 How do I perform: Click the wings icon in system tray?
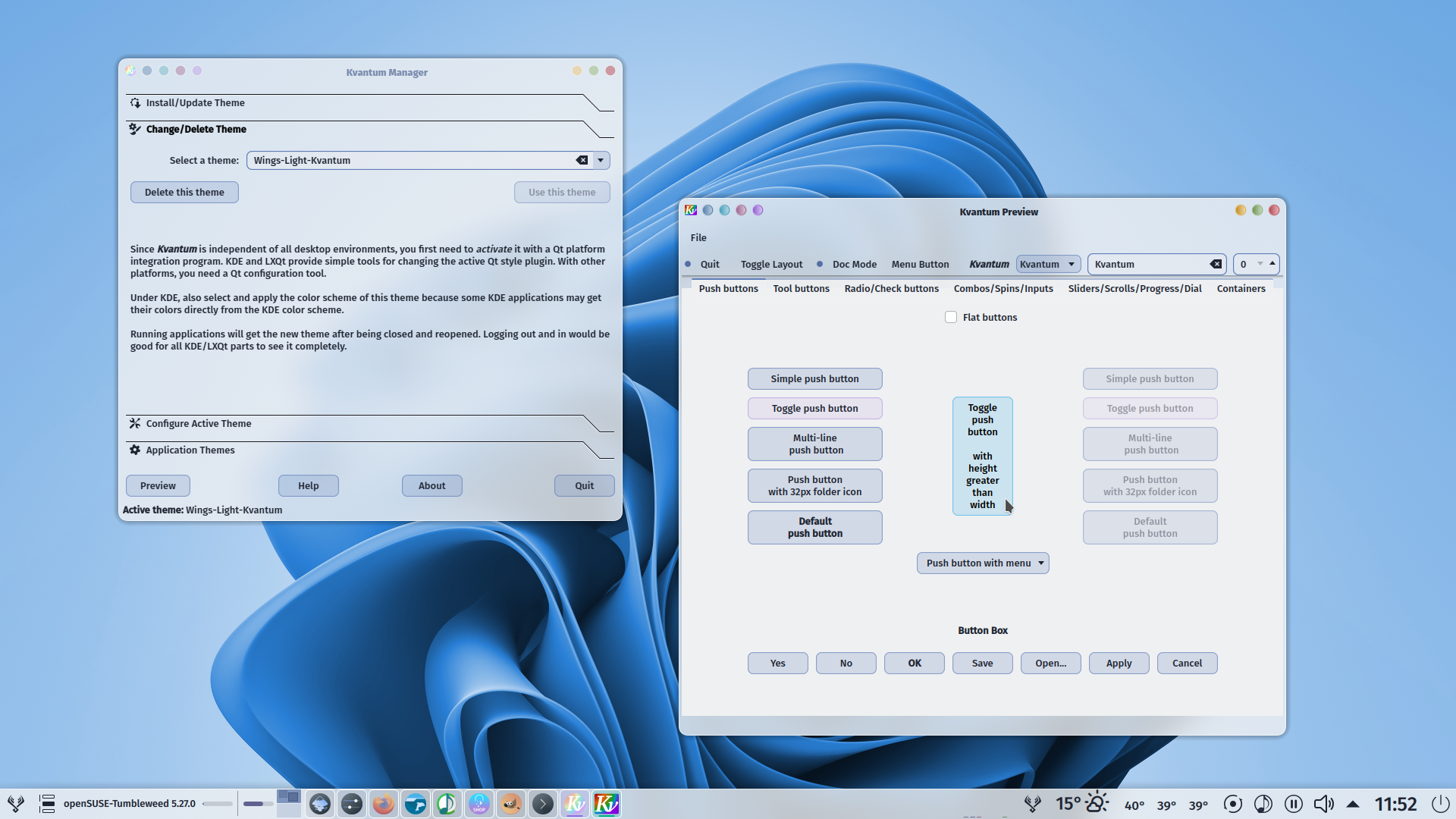[x=1033, y=803]
